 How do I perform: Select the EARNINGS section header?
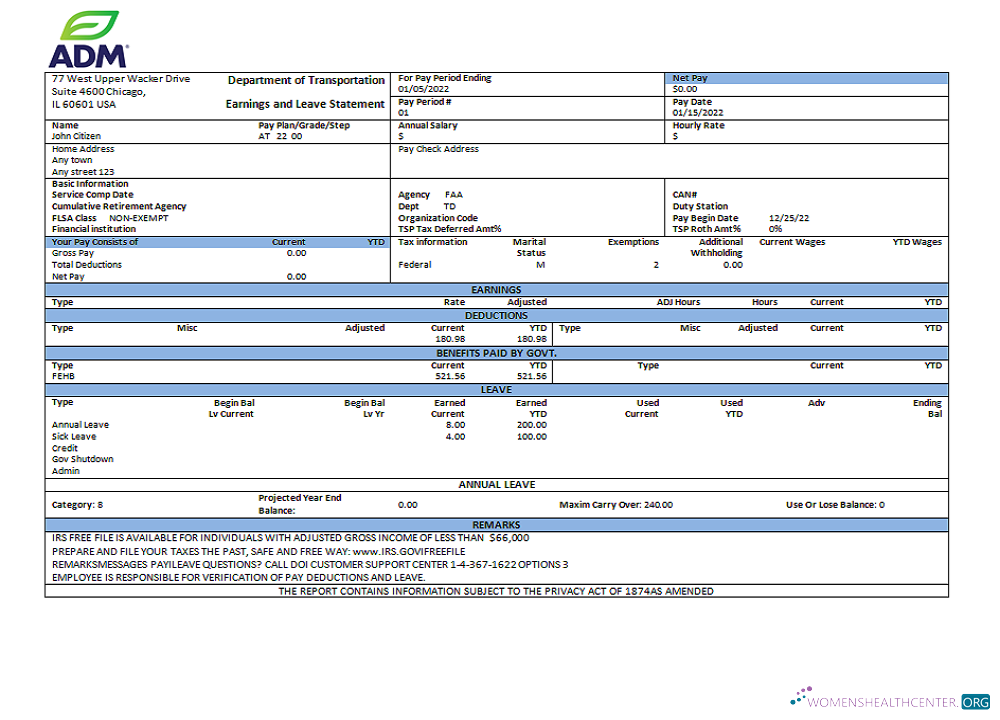coord(496,290)
